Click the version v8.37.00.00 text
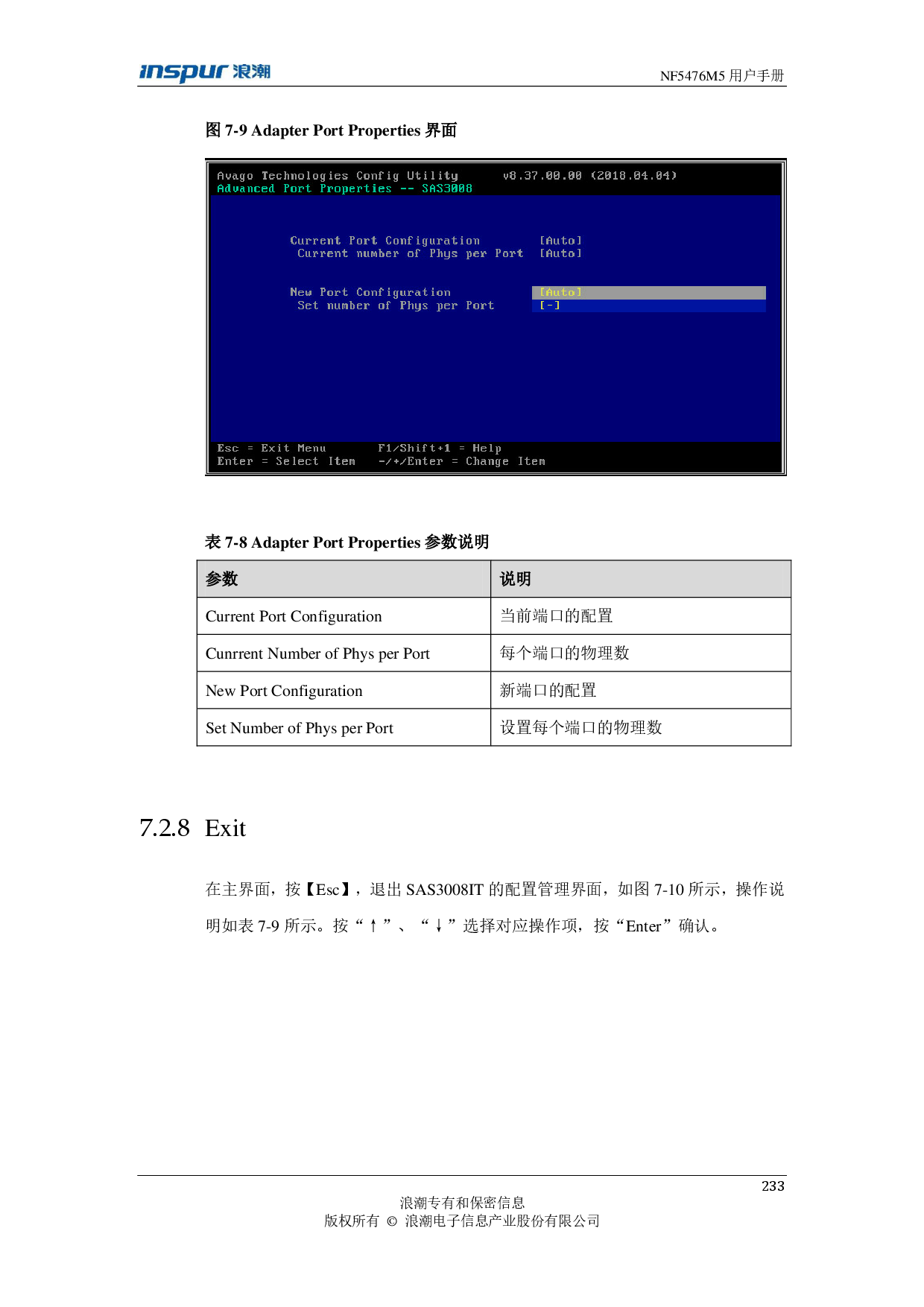The image size is (924, 1307). (542, 176)
